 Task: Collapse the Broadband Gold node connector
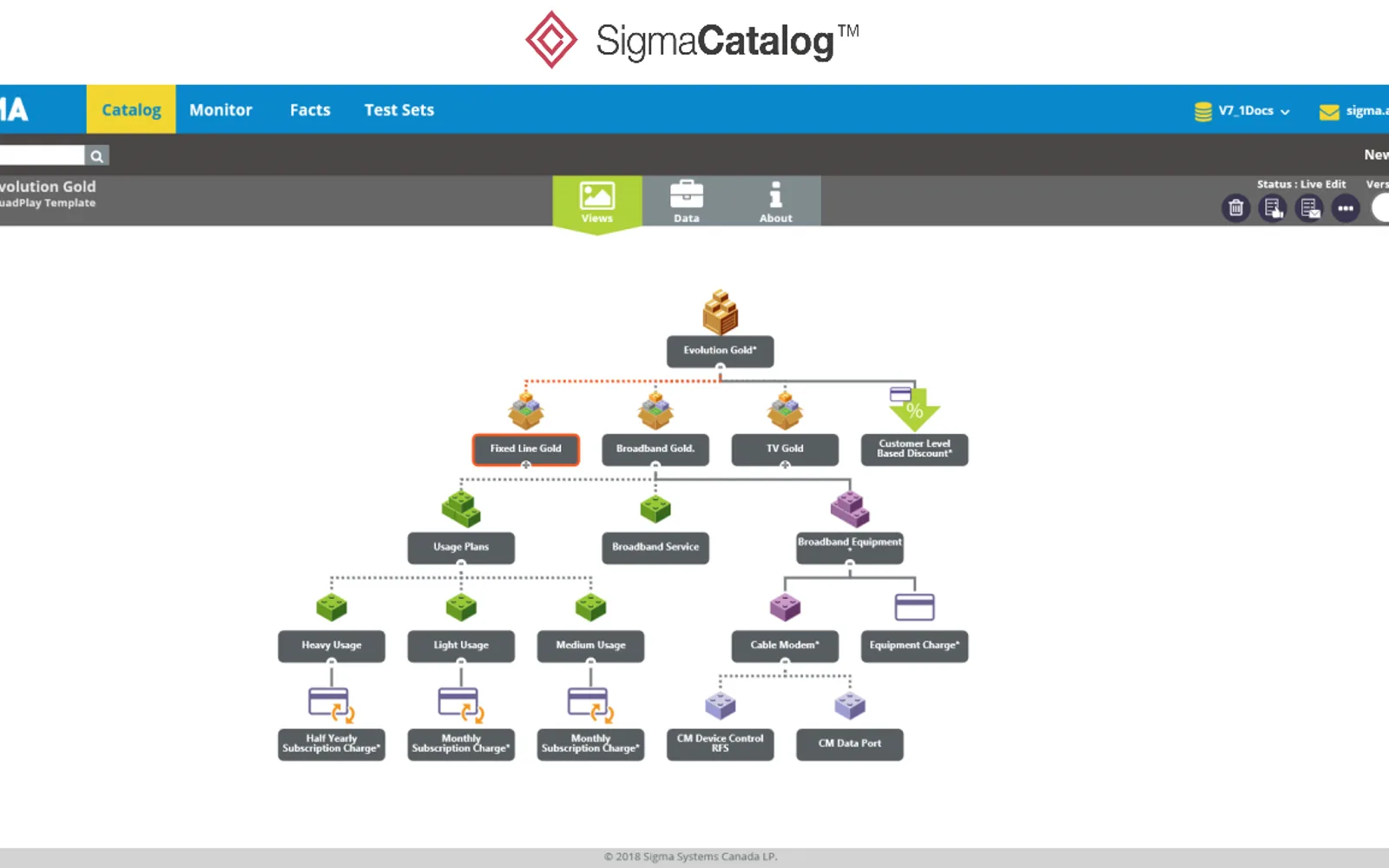pyautogui.click(x=655, y=466)
